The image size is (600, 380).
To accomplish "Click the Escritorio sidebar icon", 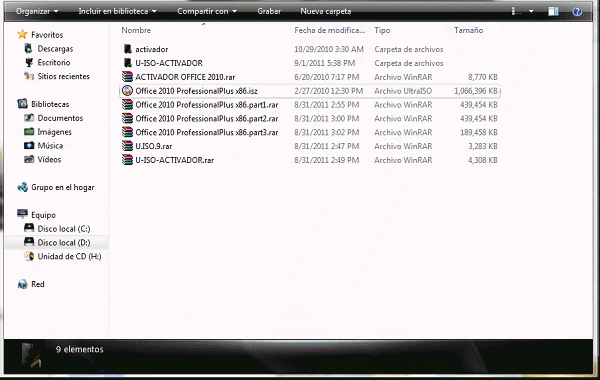I will click(x=29, y=62).
